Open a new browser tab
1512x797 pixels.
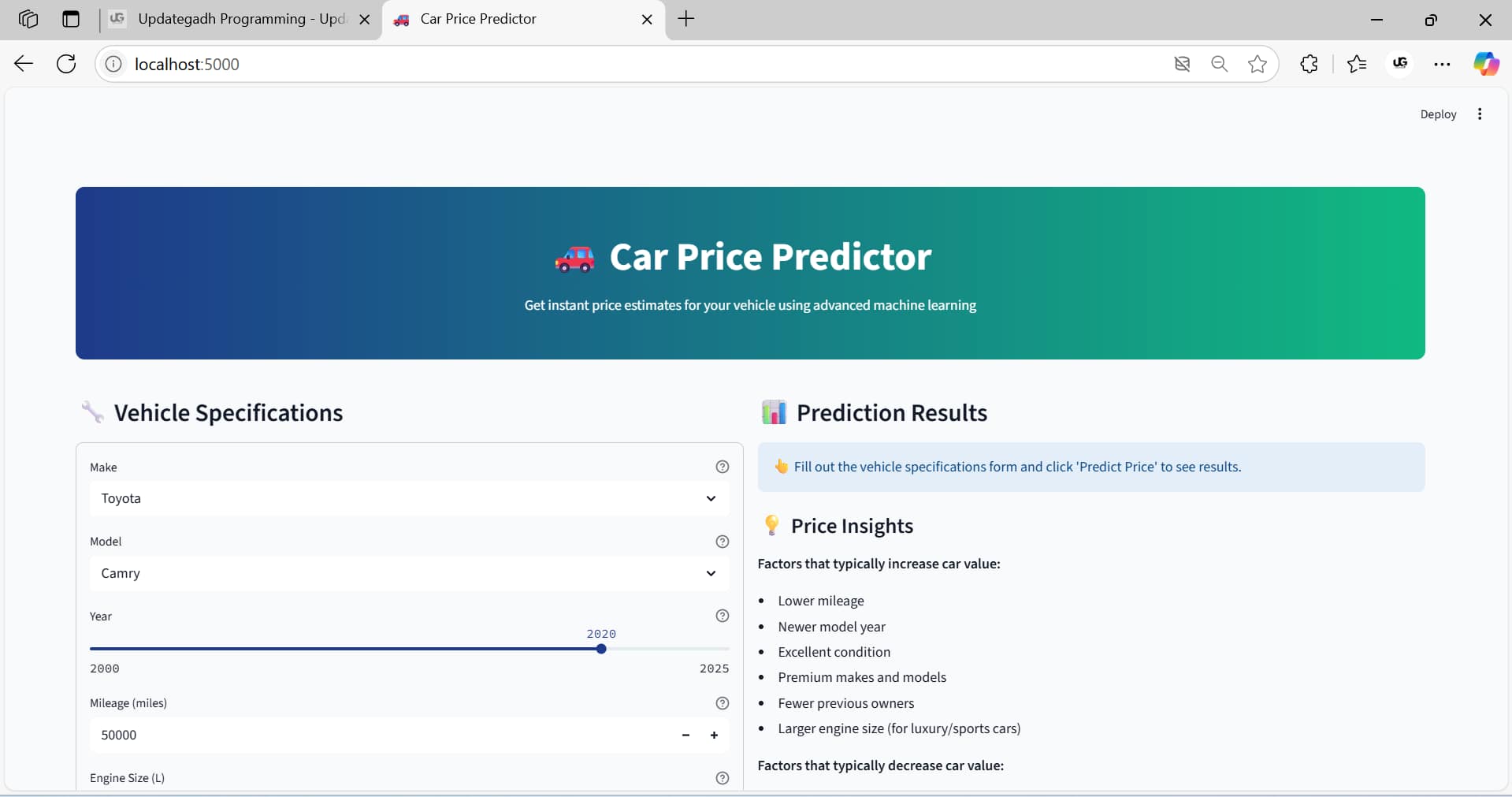click(x=686, y=19)
